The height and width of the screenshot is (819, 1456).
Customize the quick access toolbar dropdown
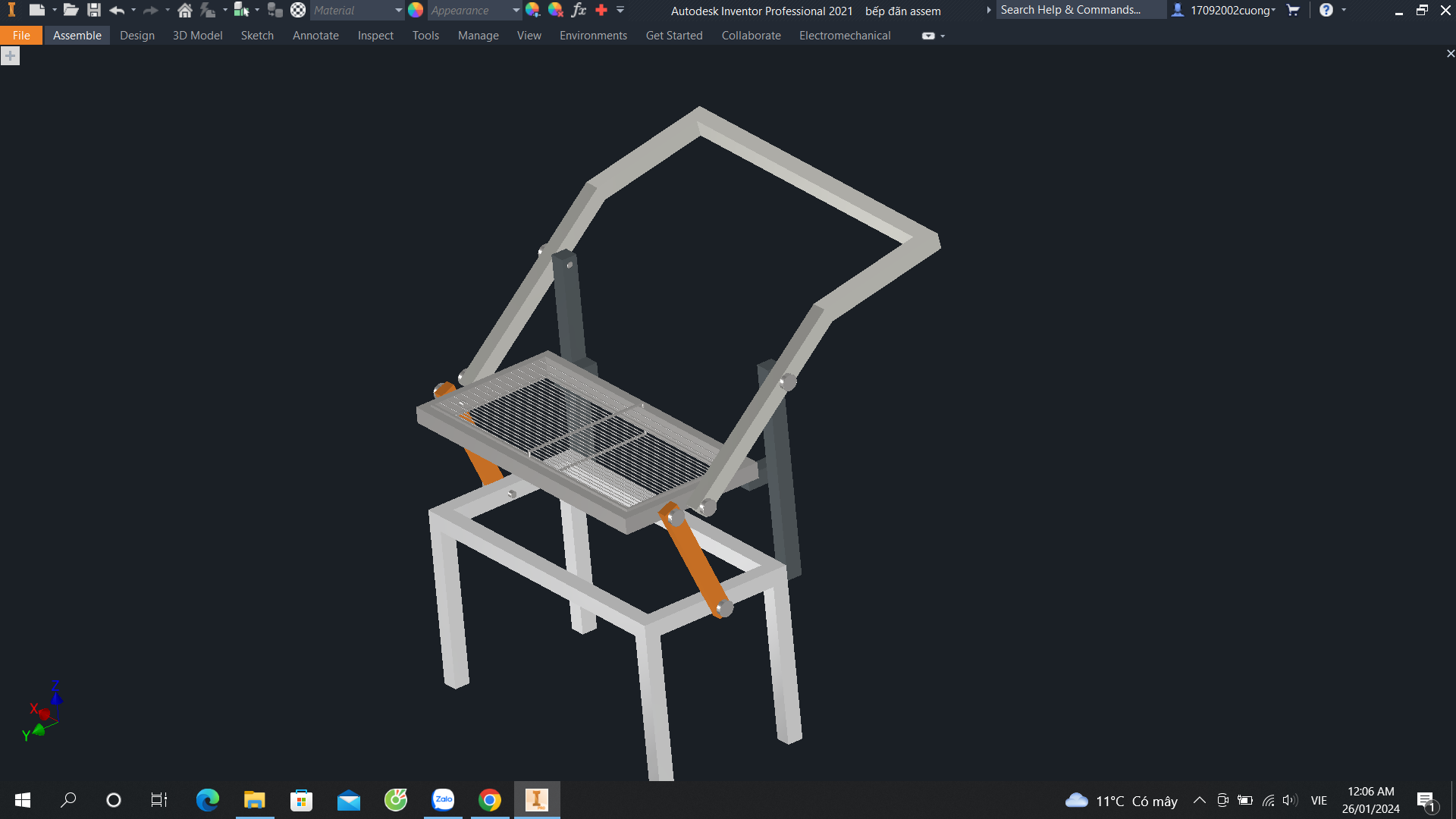[620, 10]
